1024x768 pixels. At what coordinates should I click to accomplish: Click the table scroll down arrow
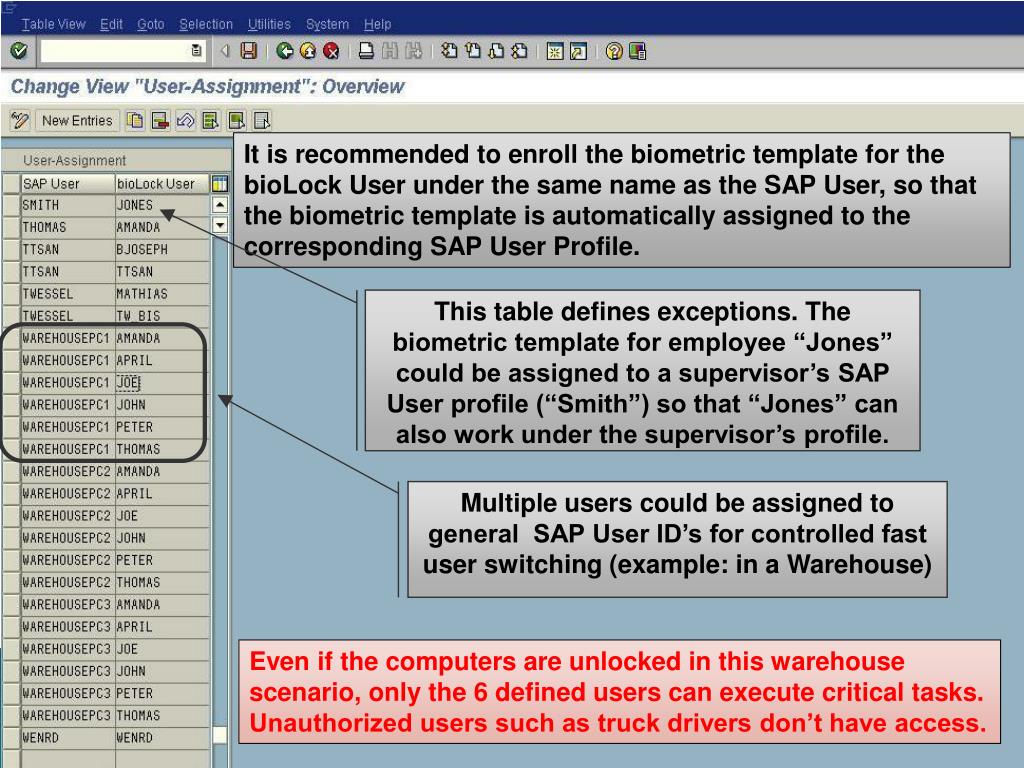pos(220,225)
